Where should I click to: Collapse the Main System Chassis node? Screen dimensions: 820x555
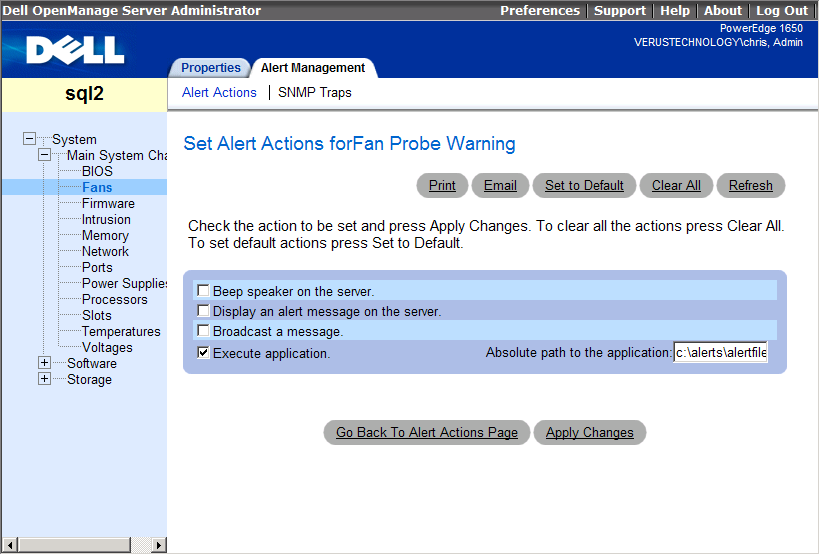coord(44,156)
